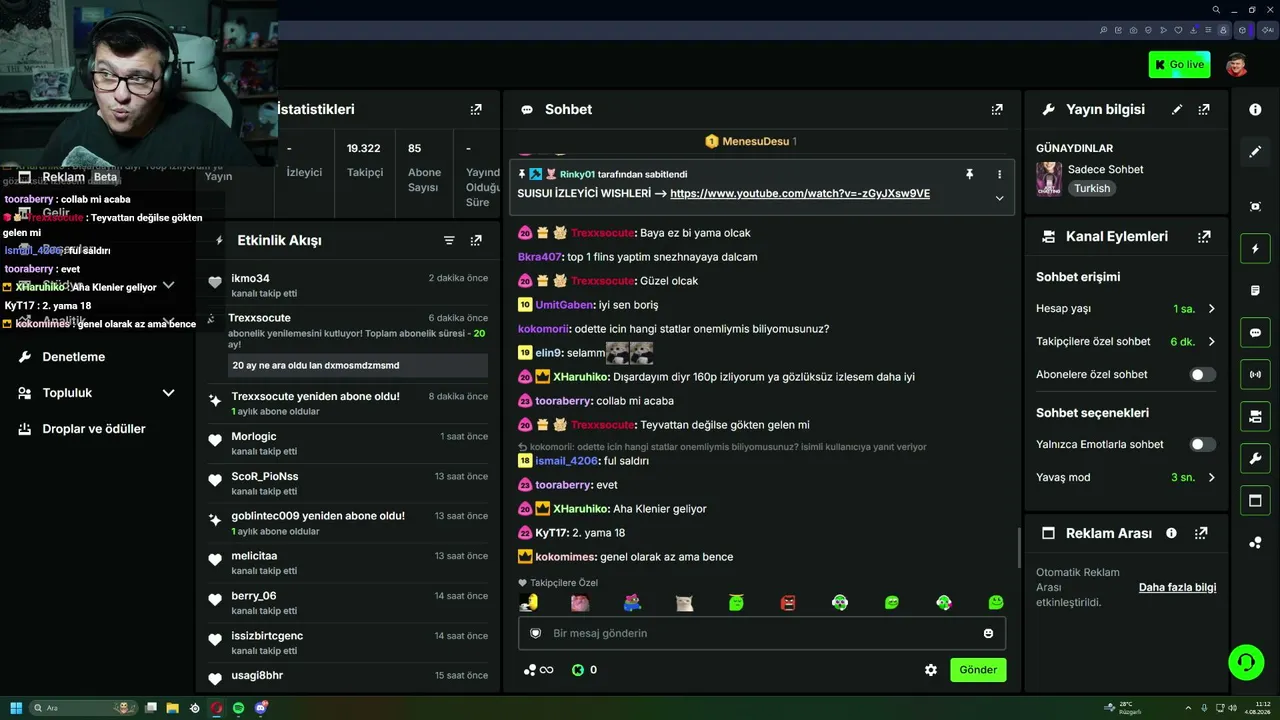Open the Windows Start button

point(16,708)
